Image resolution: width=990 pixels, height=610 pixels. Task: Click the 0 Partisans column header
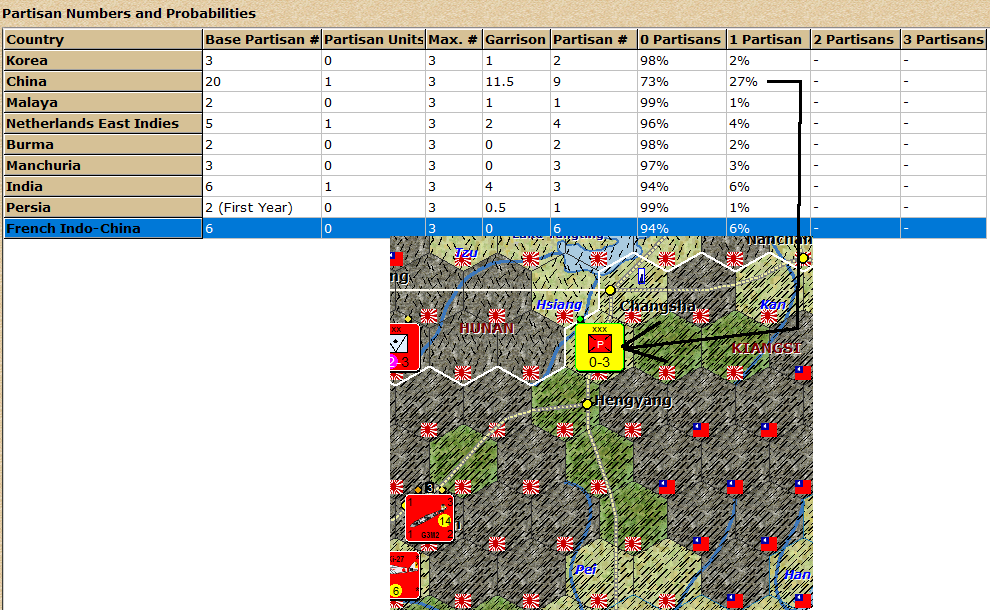(x=682, y=39)
